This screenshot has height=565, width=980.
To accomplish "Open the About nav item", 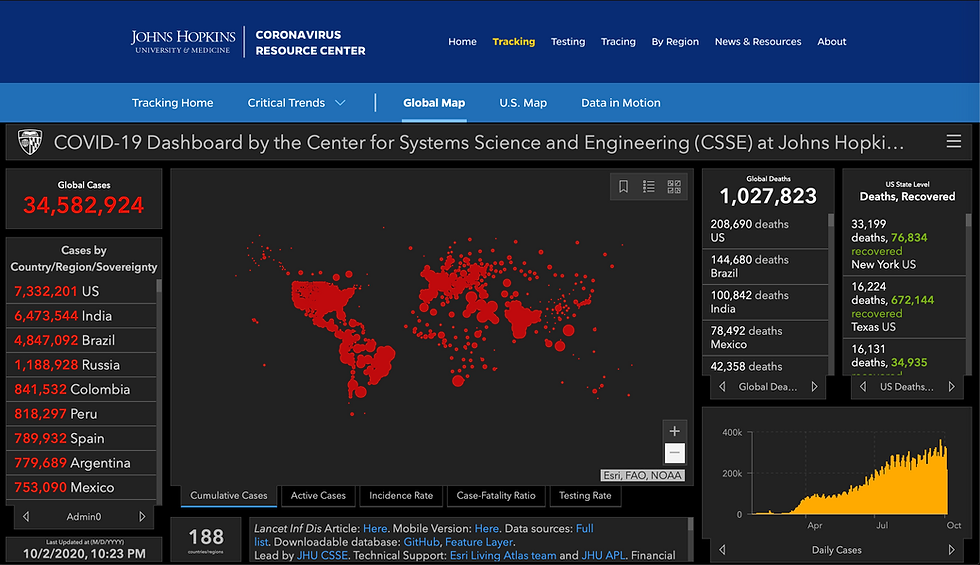I will [831, 41].
